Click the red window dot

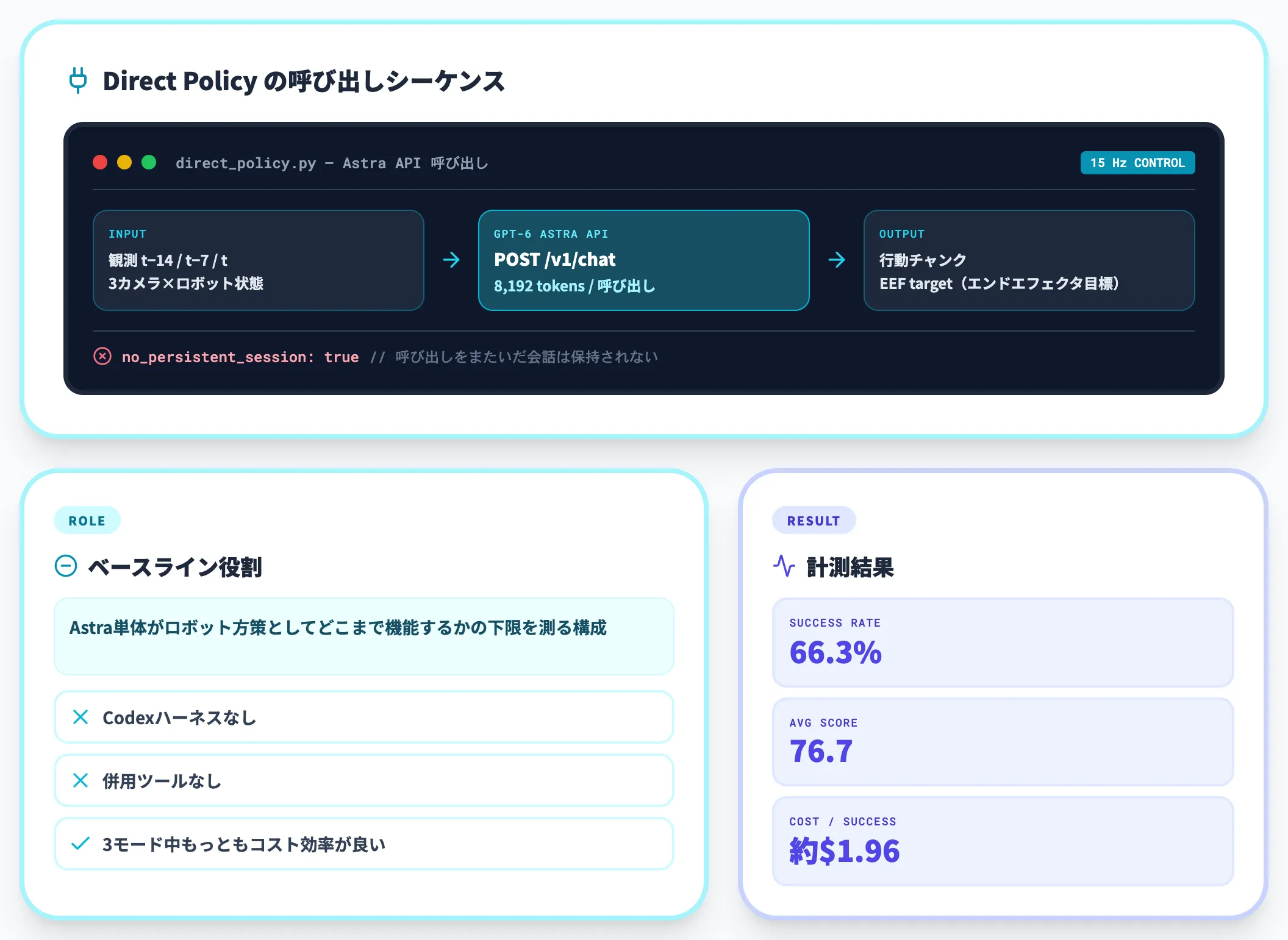(x=100, y=162)
